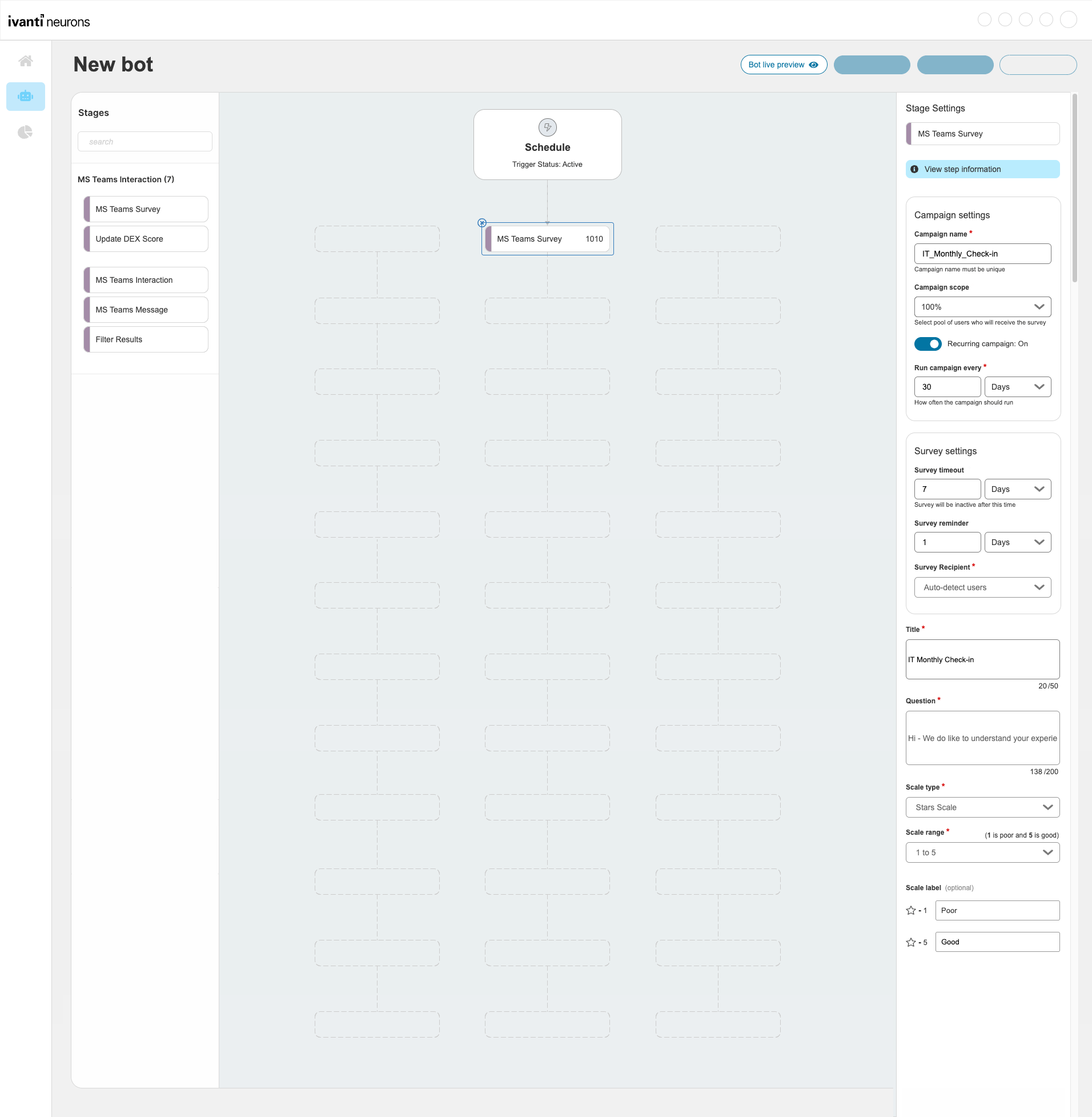The image size is (1092, 1117).
Task: Click the first circle icon in top-right header
Action: (984, 19)
